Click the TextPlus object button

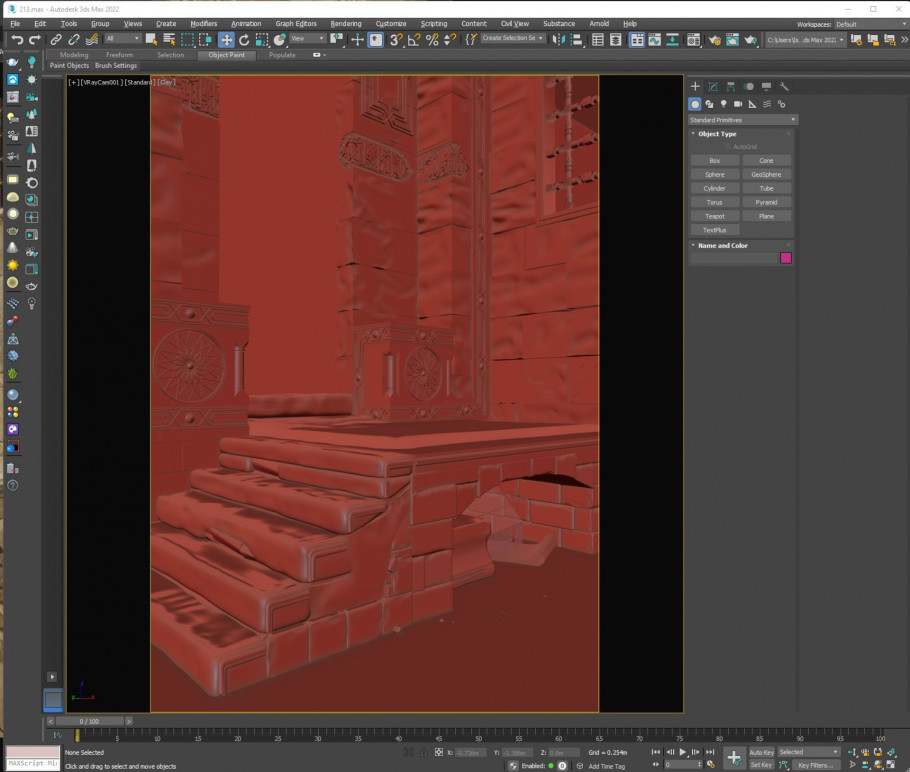pos(715,230)
